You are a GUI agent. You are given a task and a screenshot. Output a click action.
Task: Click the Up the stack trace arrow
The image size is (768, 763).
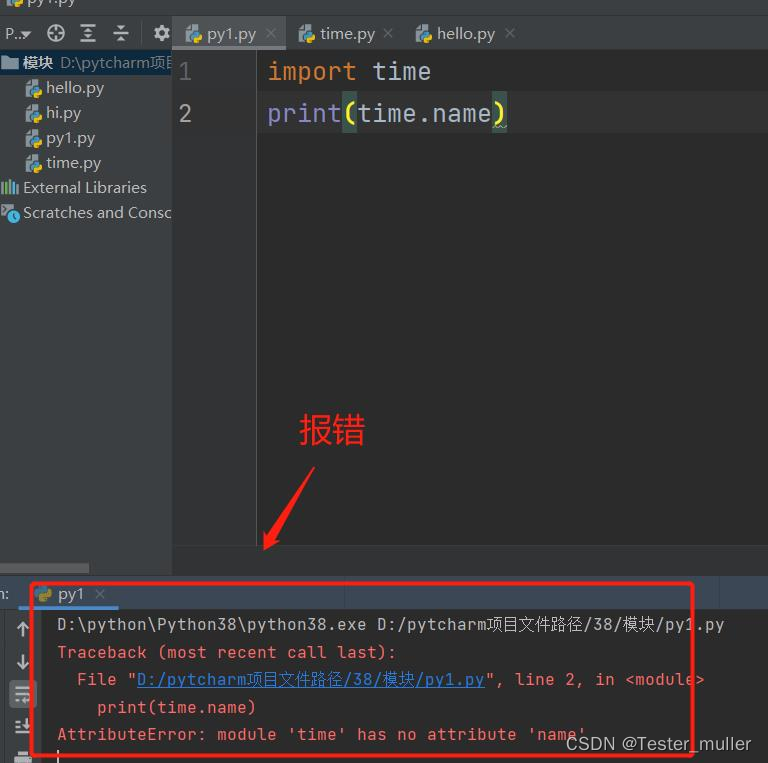pos(23,629)
